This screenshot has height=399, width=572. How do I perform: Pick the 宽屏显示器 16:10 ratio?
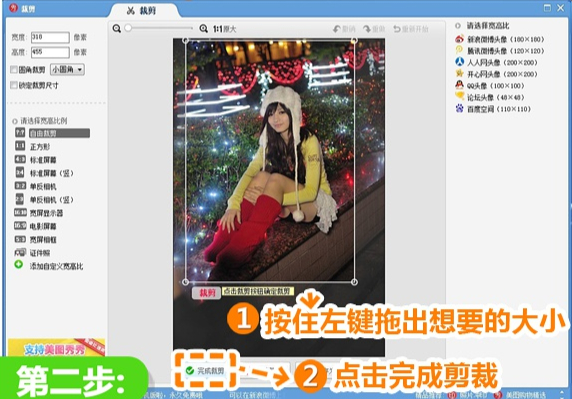39,213
